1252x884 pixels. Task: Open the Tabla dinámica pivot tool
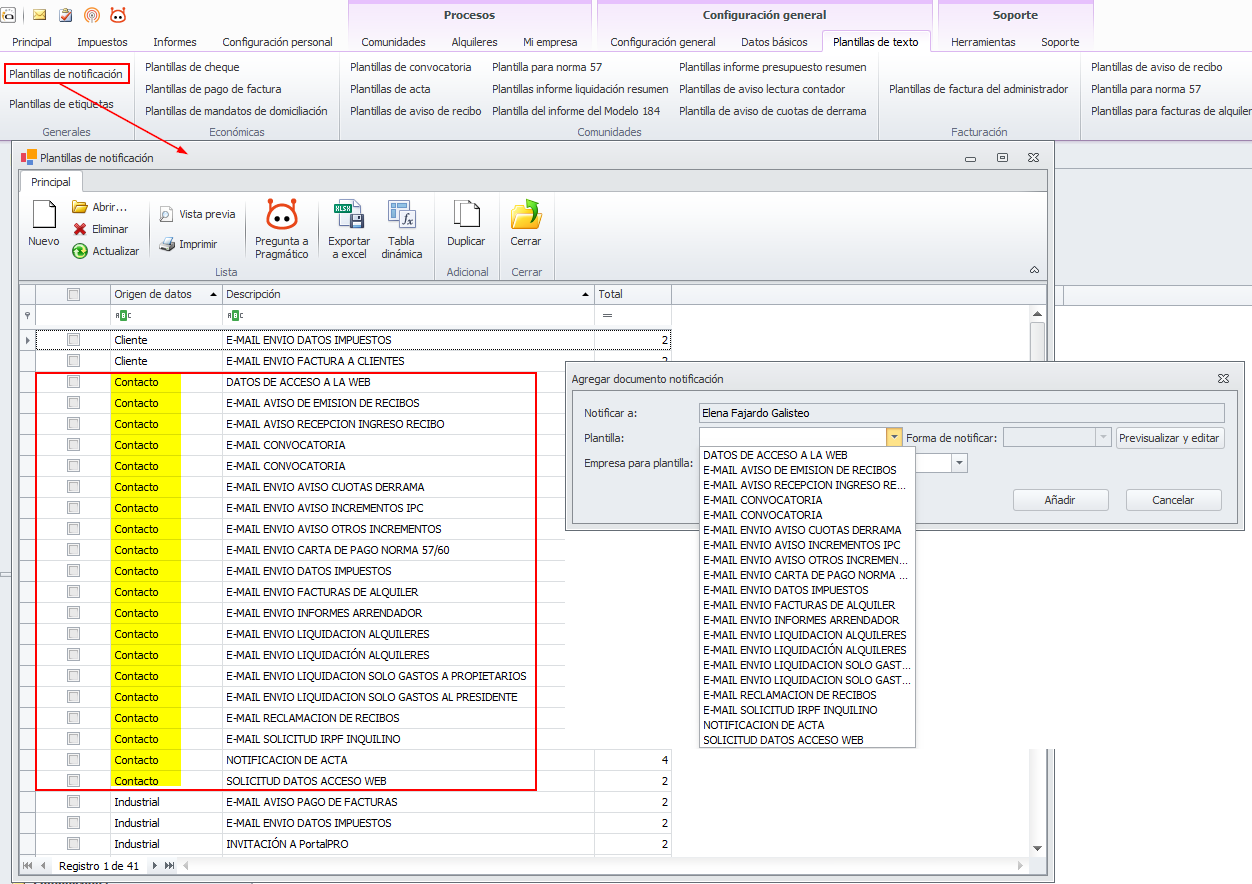(x=402, y=216)
